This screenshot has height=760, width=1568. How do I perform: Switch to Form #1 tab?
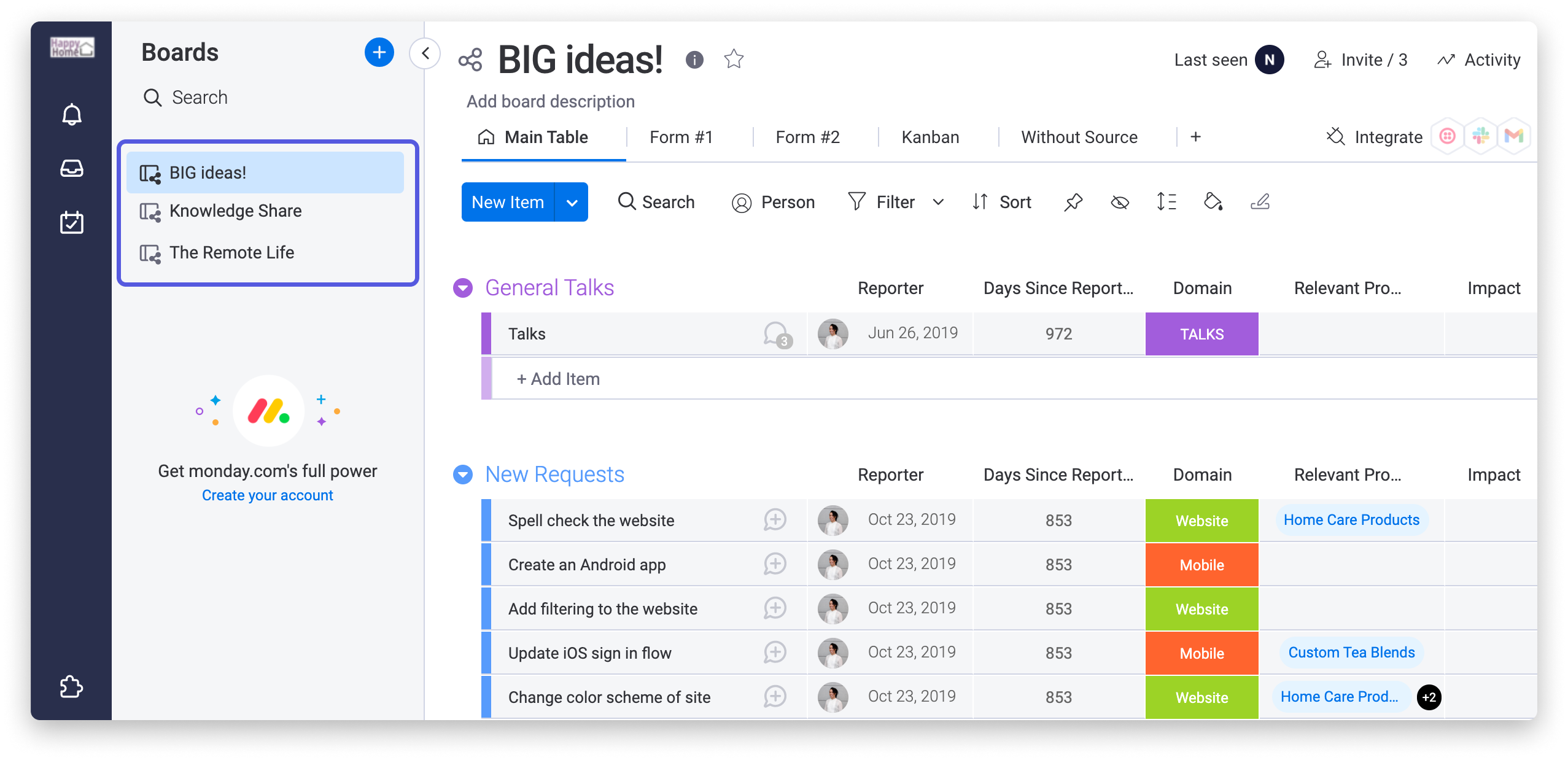681,137
